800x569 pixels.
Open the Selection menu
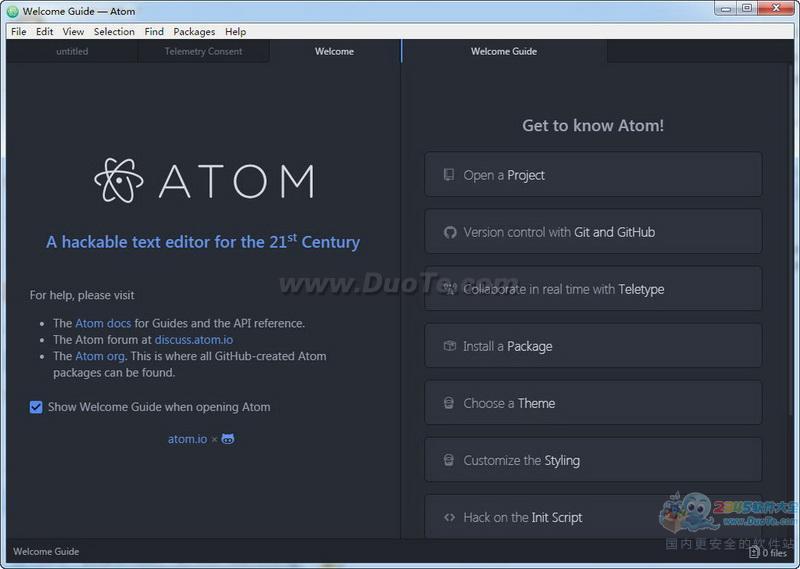point(114,32)
